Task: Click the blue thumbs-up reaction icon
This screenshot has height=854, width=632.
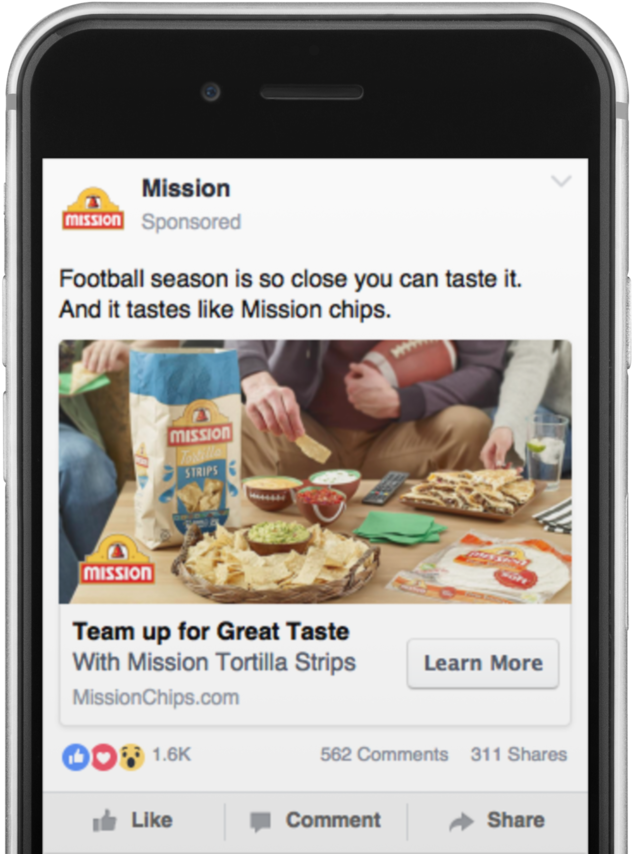Action: [76, 757]
